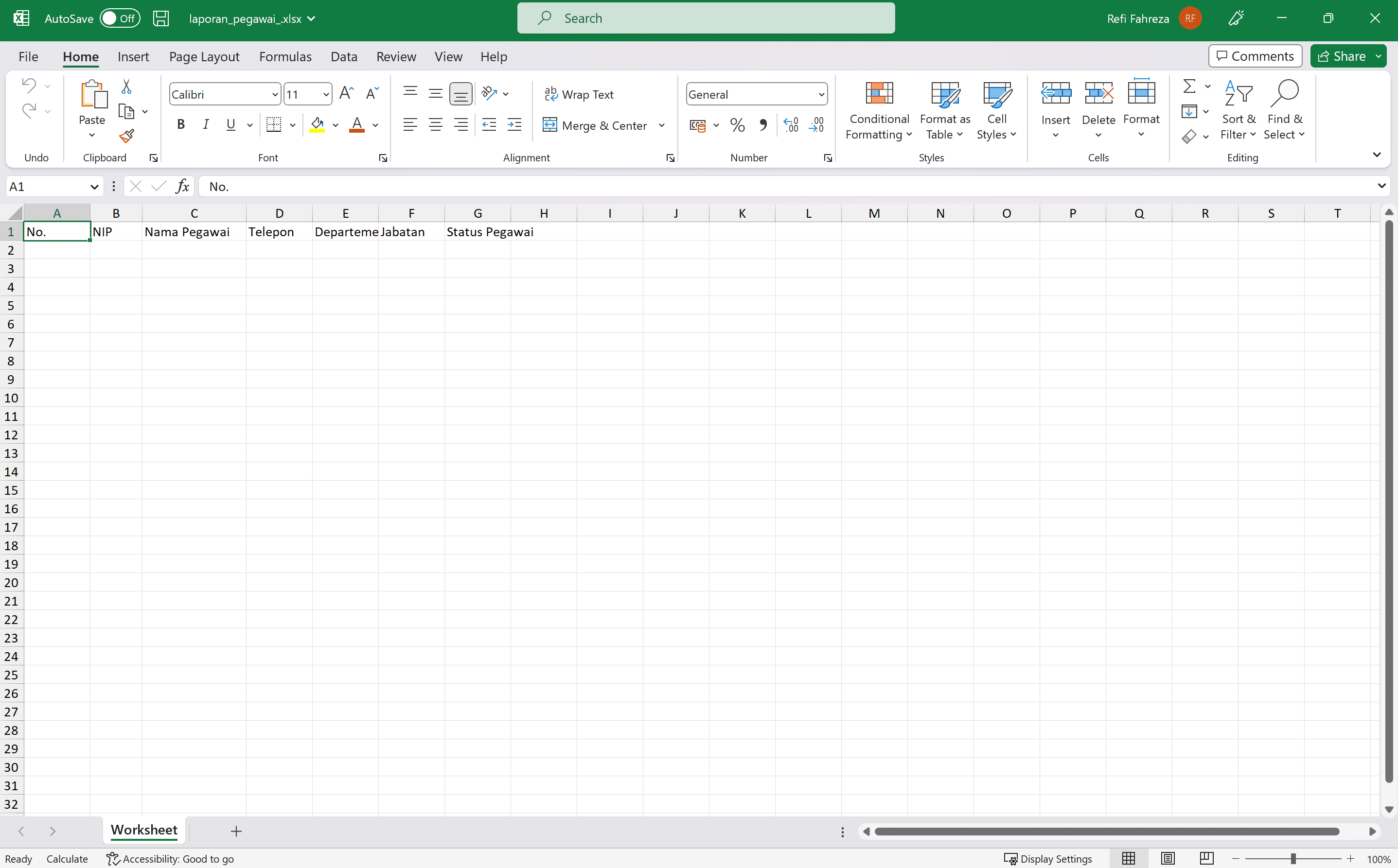Click the Increase Indent icon
The width and height of the screenshot is (1398, 868).
[514, 124]
